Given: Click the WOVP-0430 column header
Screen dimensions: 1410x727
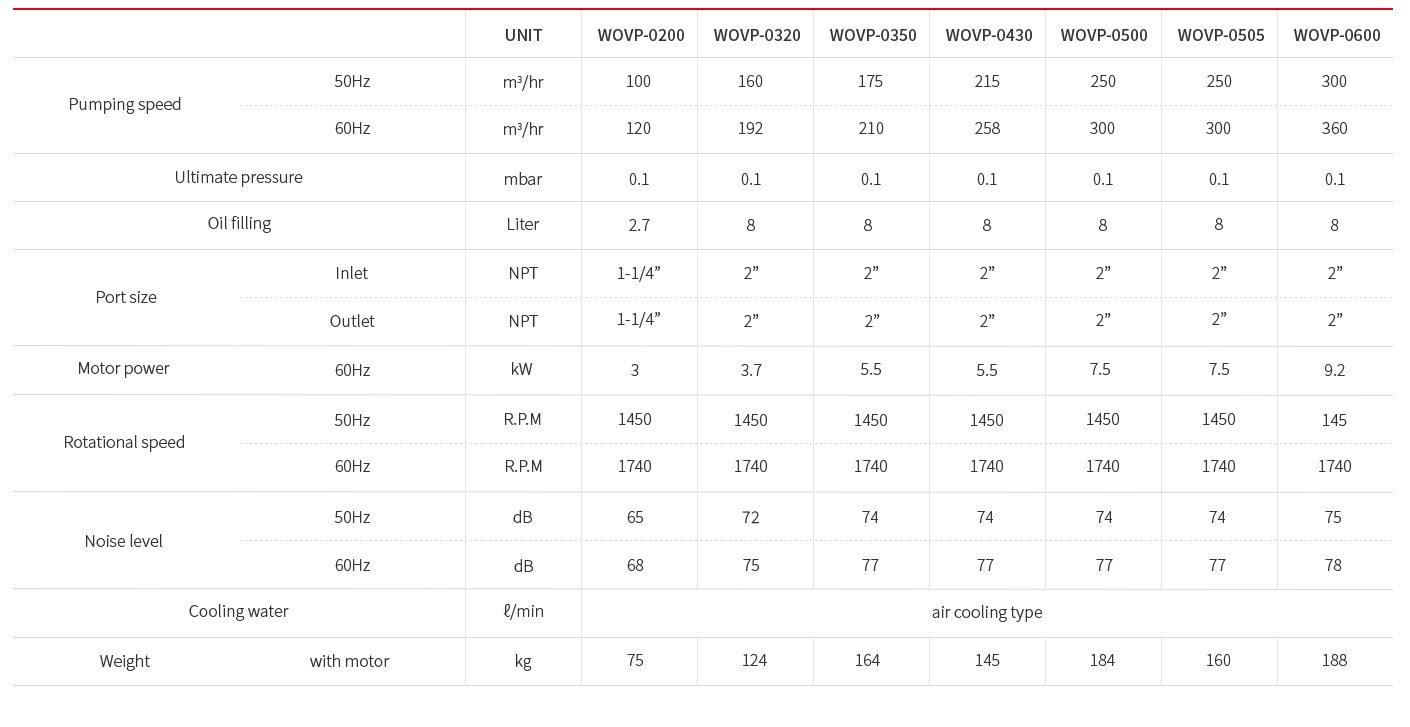Looking at the screenshot, I should (988, 35).
